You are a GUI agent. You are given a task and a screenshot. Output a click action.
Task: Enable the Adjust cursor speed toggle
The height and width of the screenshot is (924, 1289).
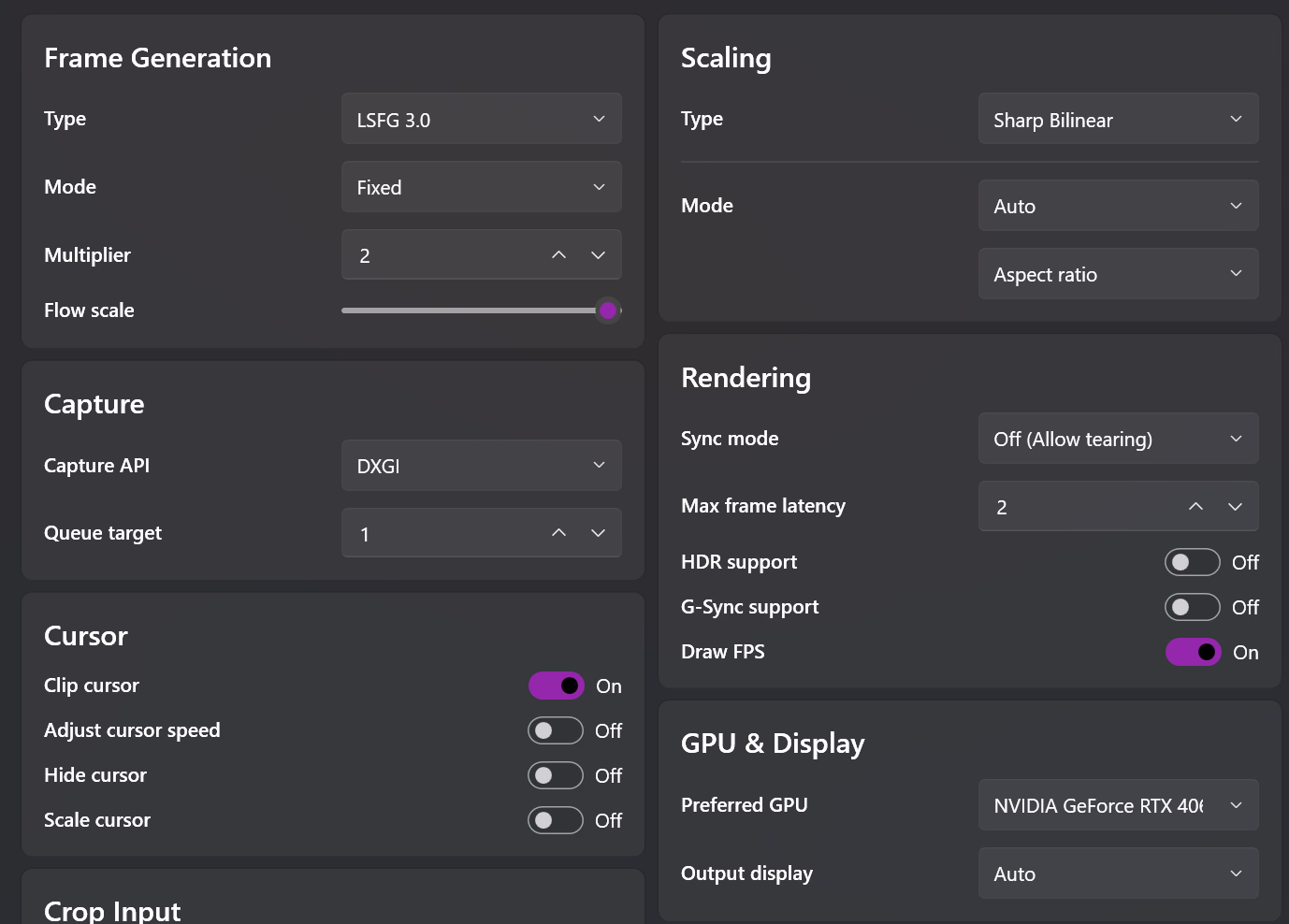tap(556, 730)
